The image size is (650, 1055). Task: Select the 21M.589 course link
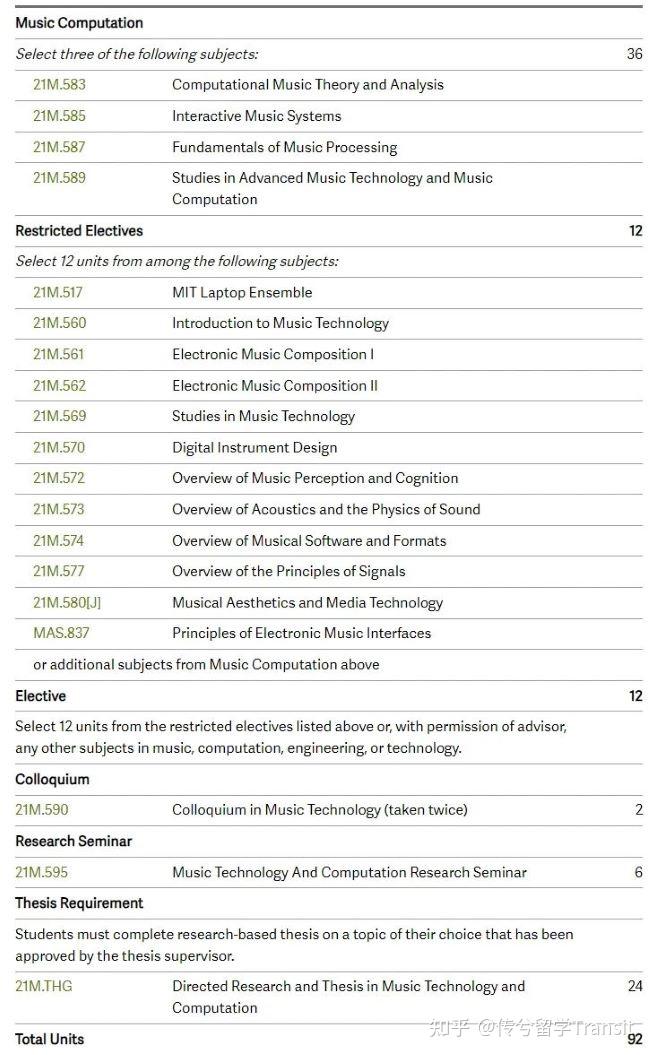59,178
